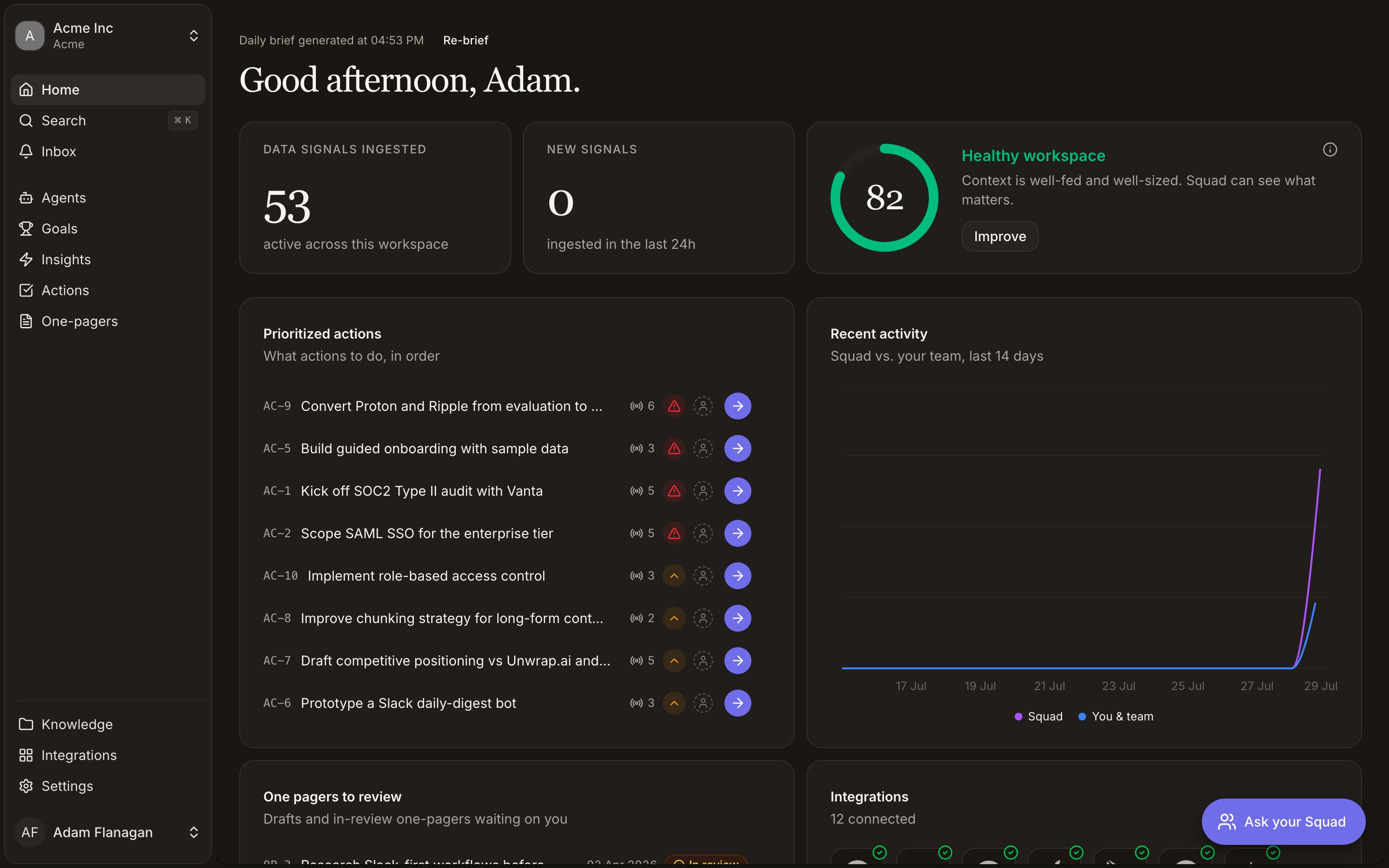Open the Inbox in sidebar
The width and height of the screenshot is (1389, 868).
108,151
